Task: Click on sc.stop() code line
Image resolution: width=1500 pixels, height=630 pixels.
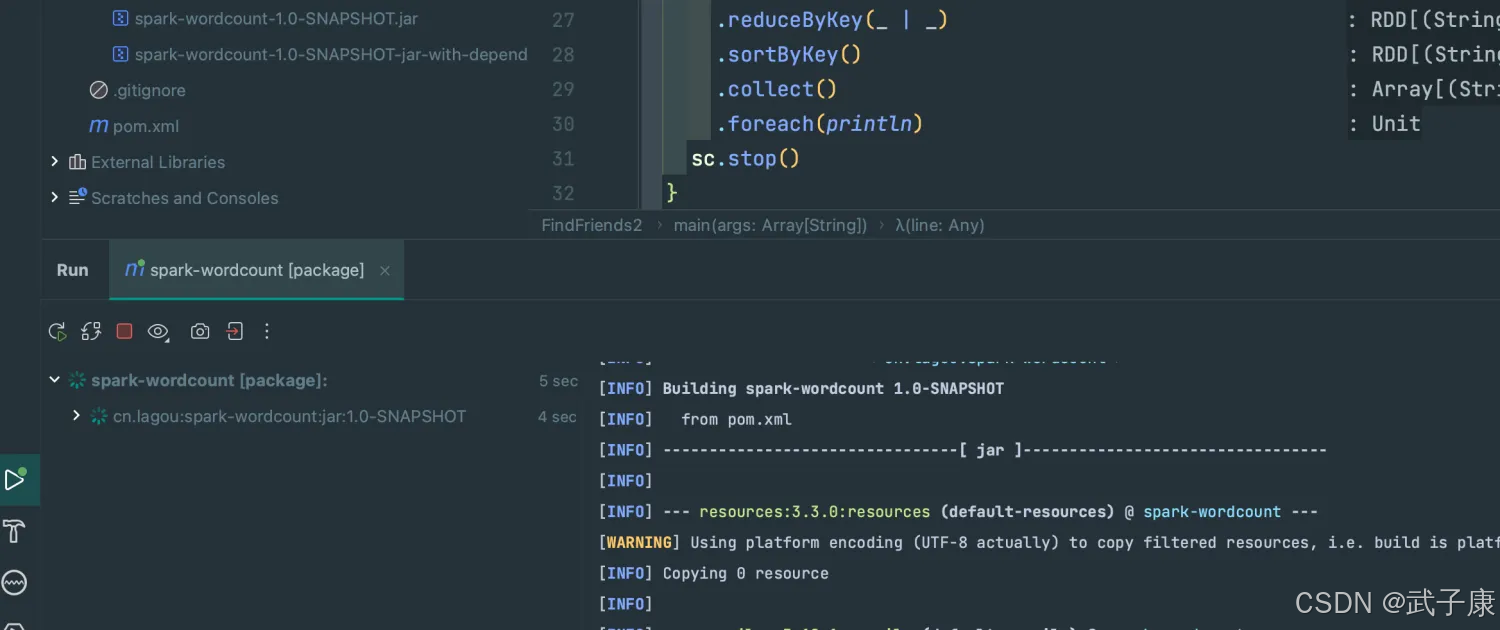Action: click(746, 158)
